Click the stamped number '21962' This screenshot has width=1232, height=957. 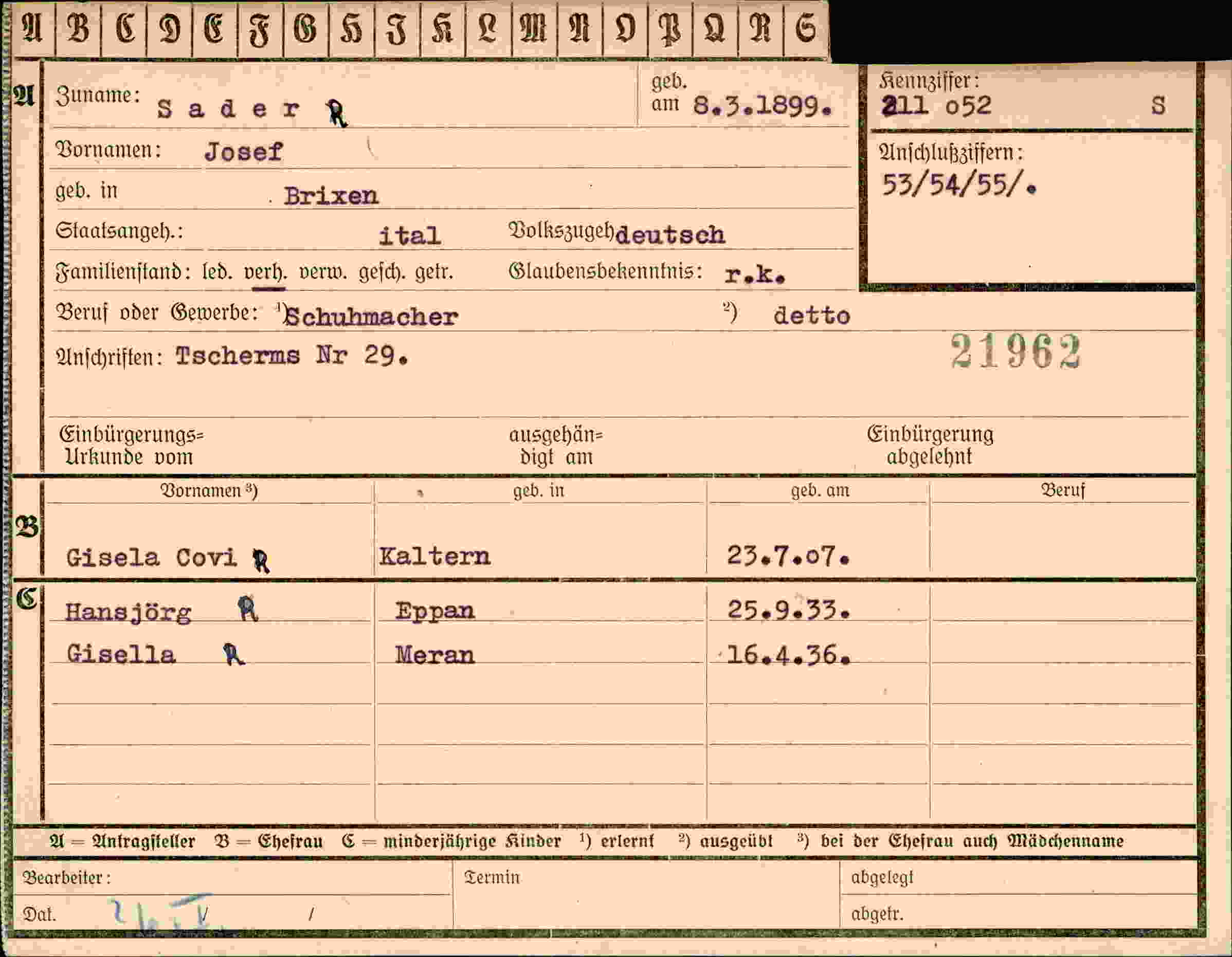[x=1016, y=352]
